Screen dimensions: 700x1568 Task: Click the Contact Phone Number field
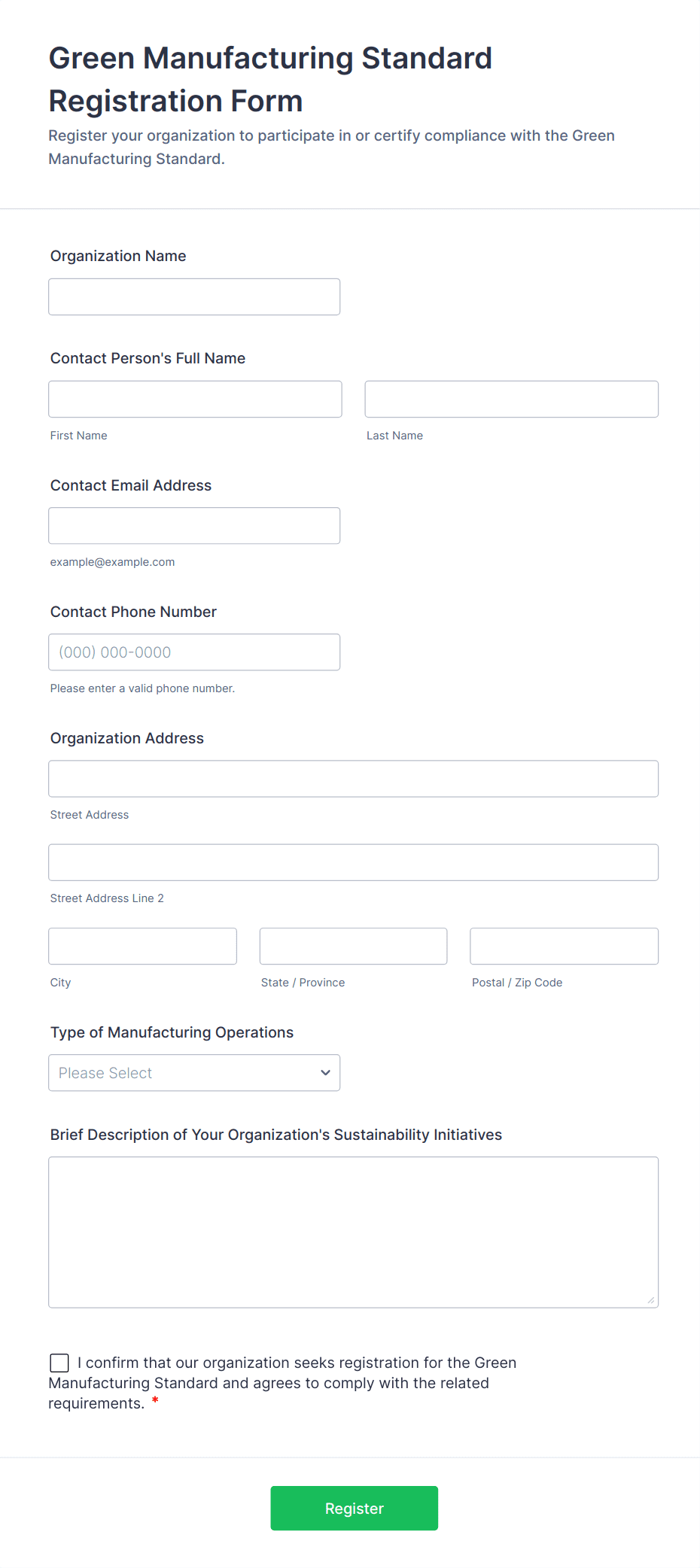pyautogui.click(x=194, y=652)
